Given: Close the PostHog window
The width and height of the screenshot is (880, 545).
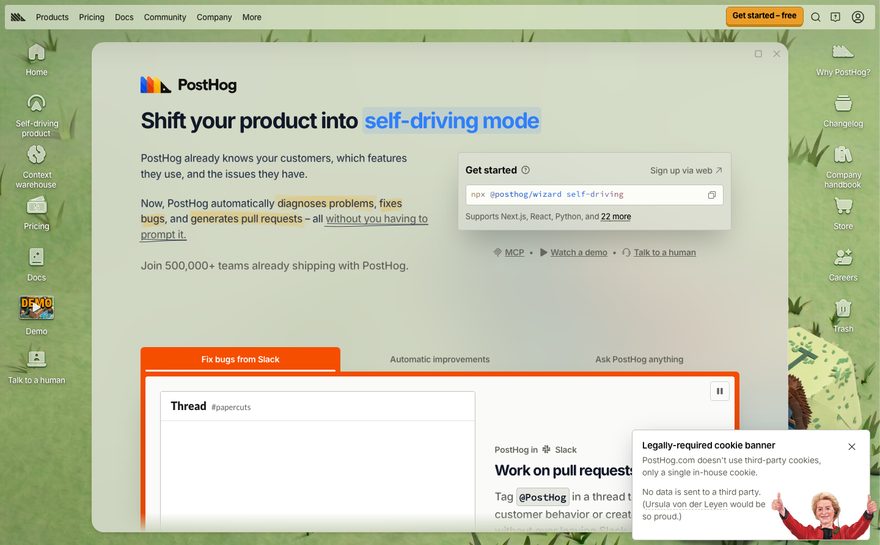Looking at the screenshot, I should [x=777, y=54].
